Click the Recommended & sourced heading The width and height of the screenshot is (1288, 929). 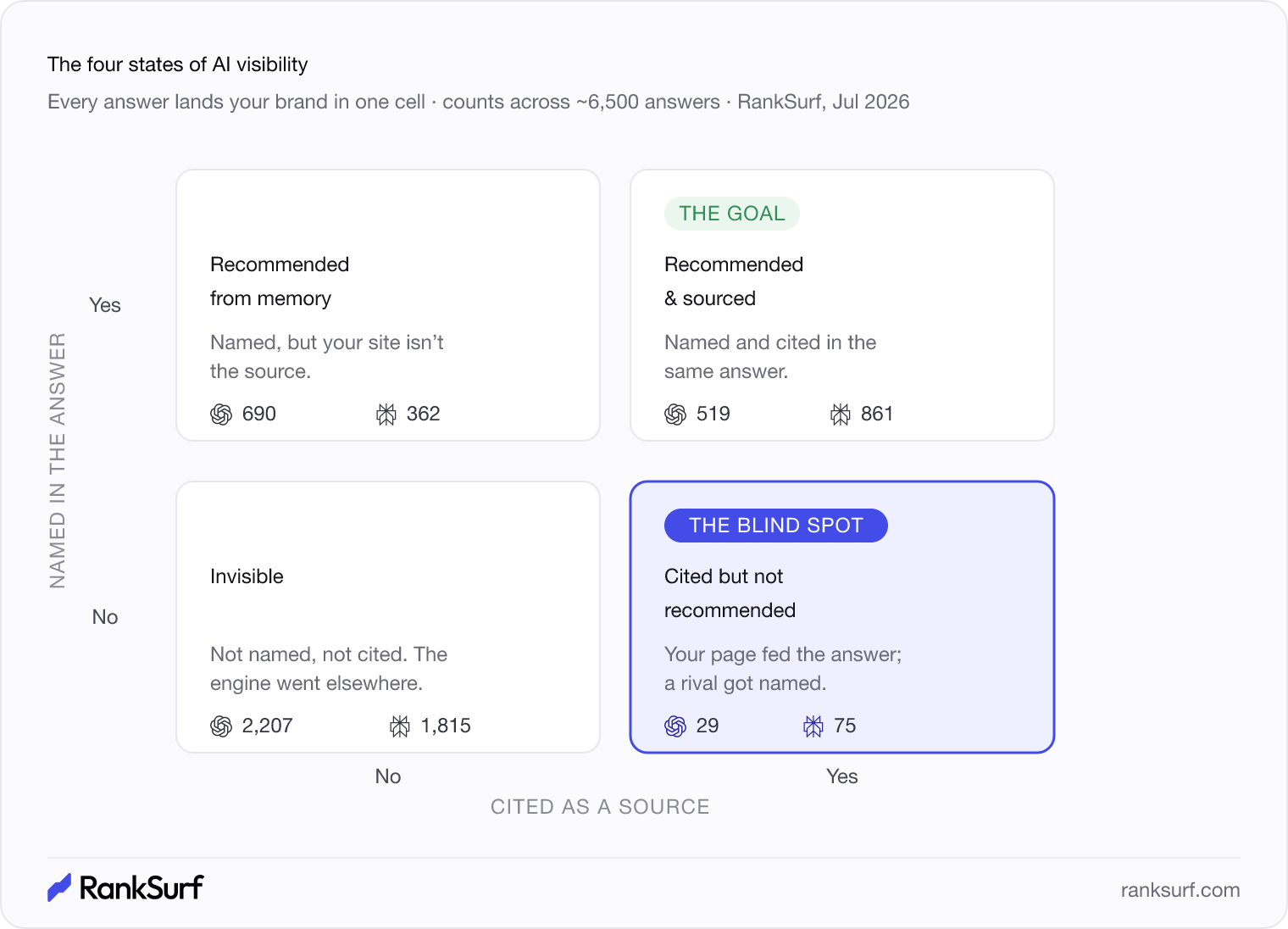pyautogui.click(x=734, y=281)
